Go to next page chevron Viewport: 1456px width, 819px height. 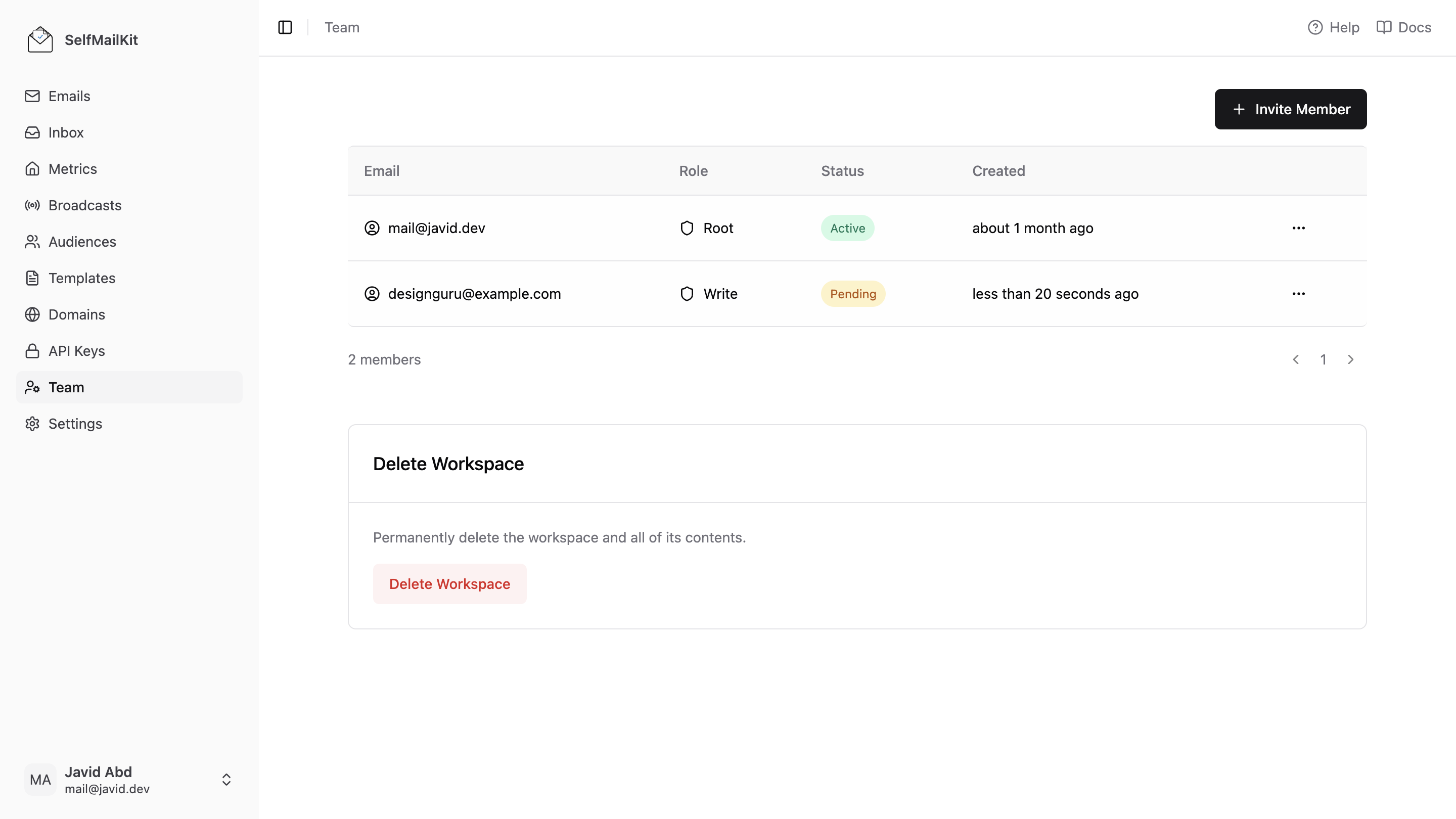click(x=1350, y=359)
